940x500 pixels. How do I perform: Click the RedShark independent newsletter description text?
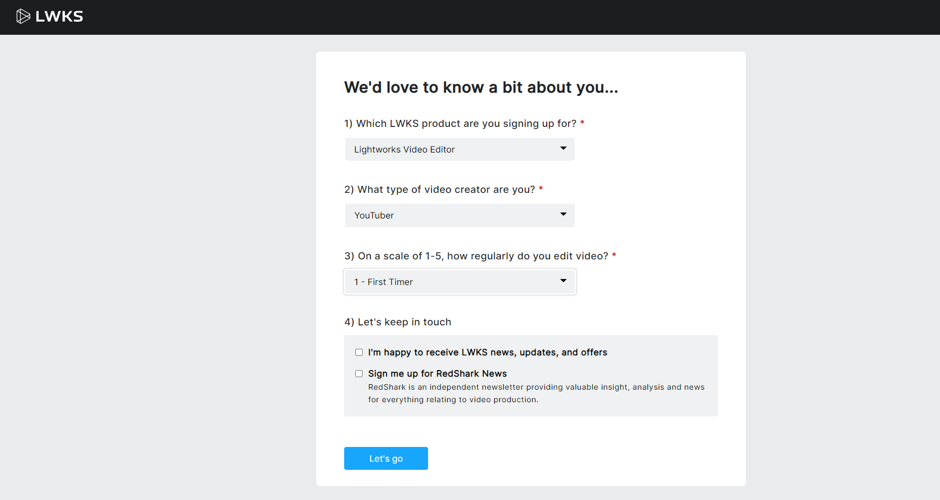pyautogui.click(x=536, y=393)
